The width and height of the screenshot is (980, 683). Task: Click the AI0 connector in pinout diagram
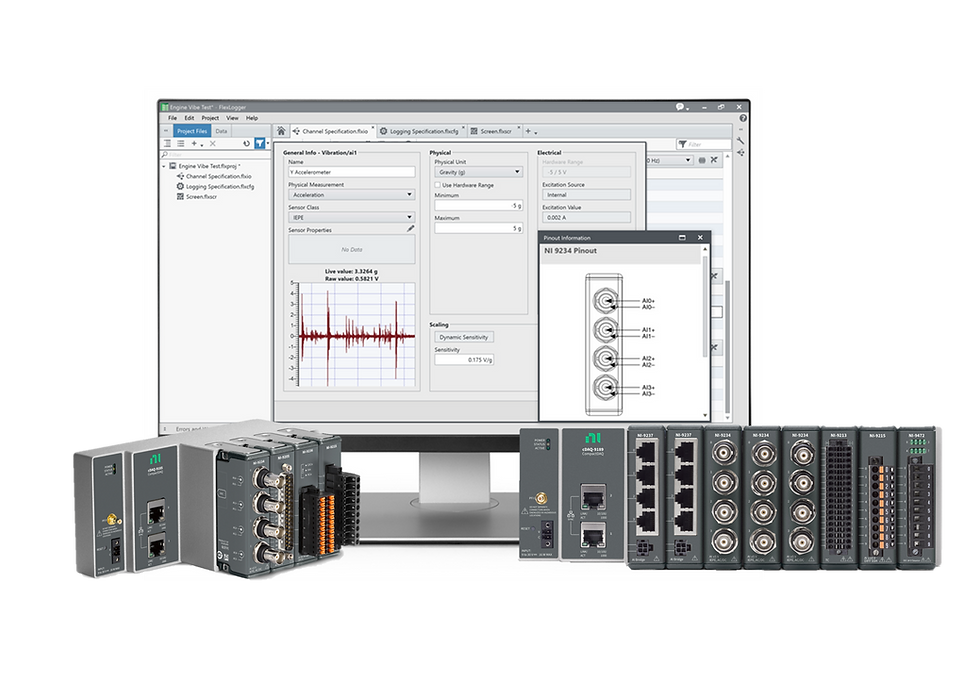[604, 301]
